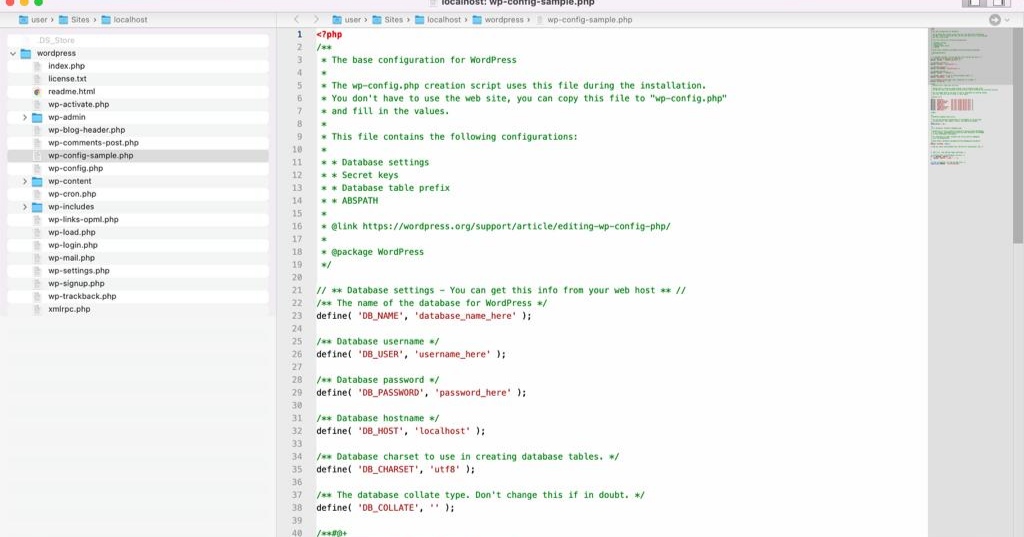Screen dimensions: 1024x537
Task: Click the wp-load.php document icon
Action: point(37,232)
